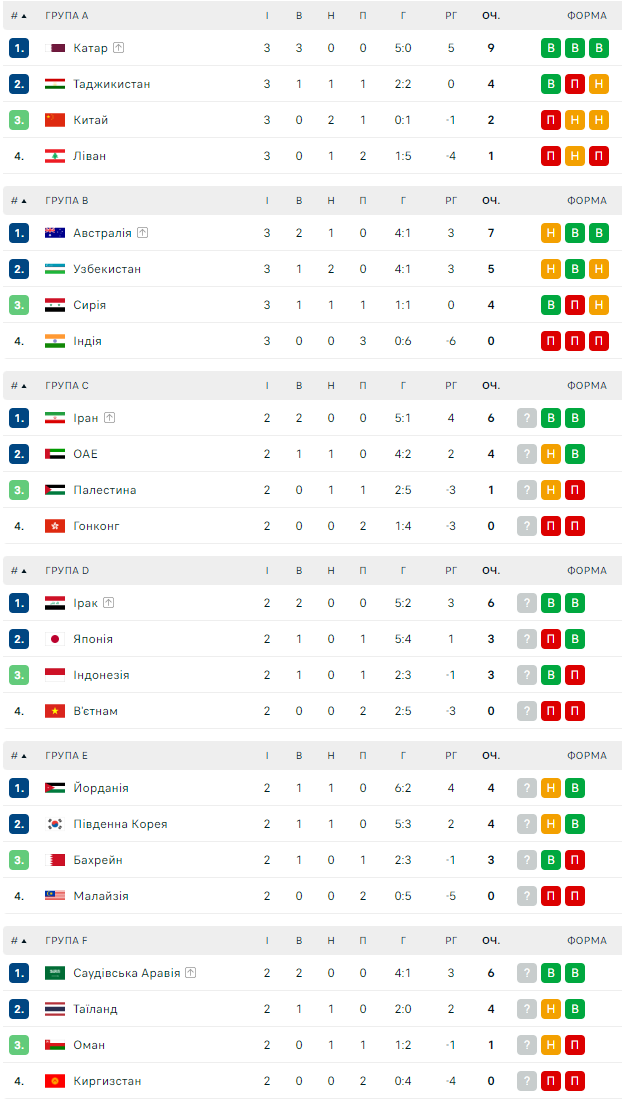The height and width of the screenshot is (1106, 622).
Task: Toggle sort arrow in Група A header
Action: pyautogui.click(x=23, y=16)
